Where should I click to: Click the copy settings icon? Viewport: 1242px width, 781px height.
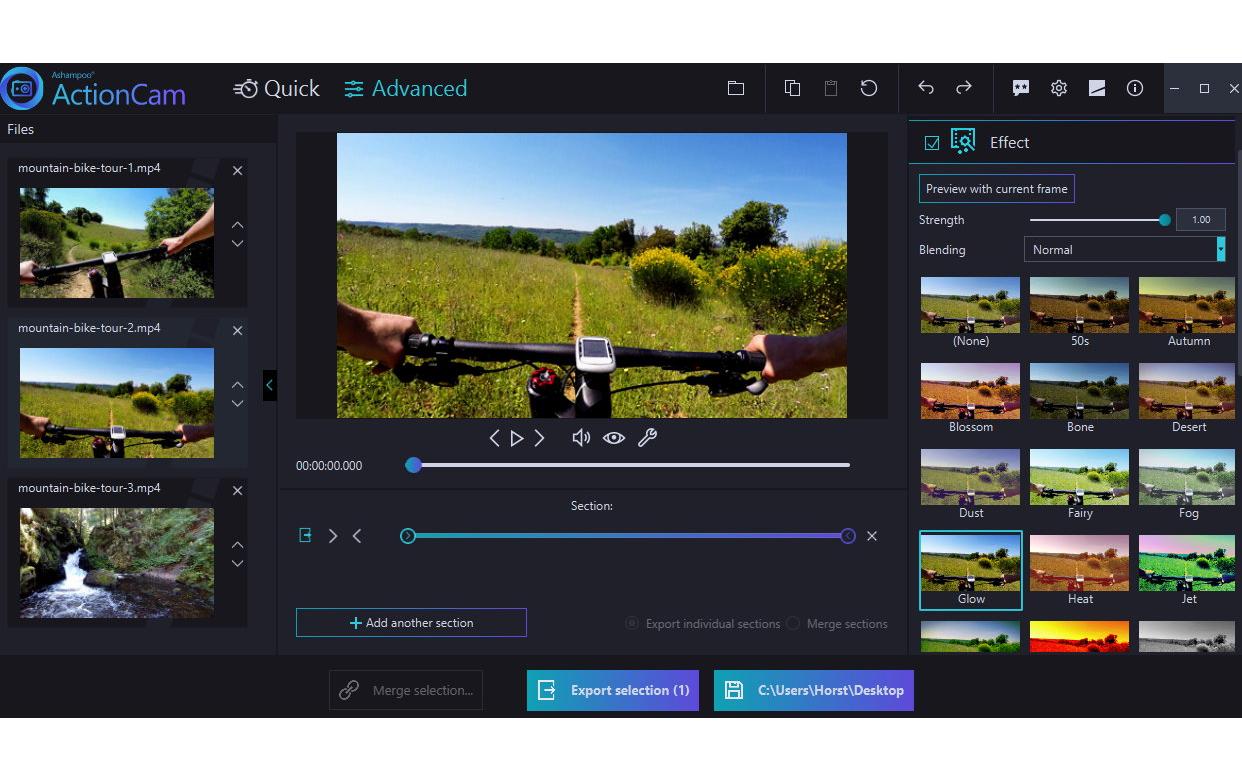click(x=792, y=88)
